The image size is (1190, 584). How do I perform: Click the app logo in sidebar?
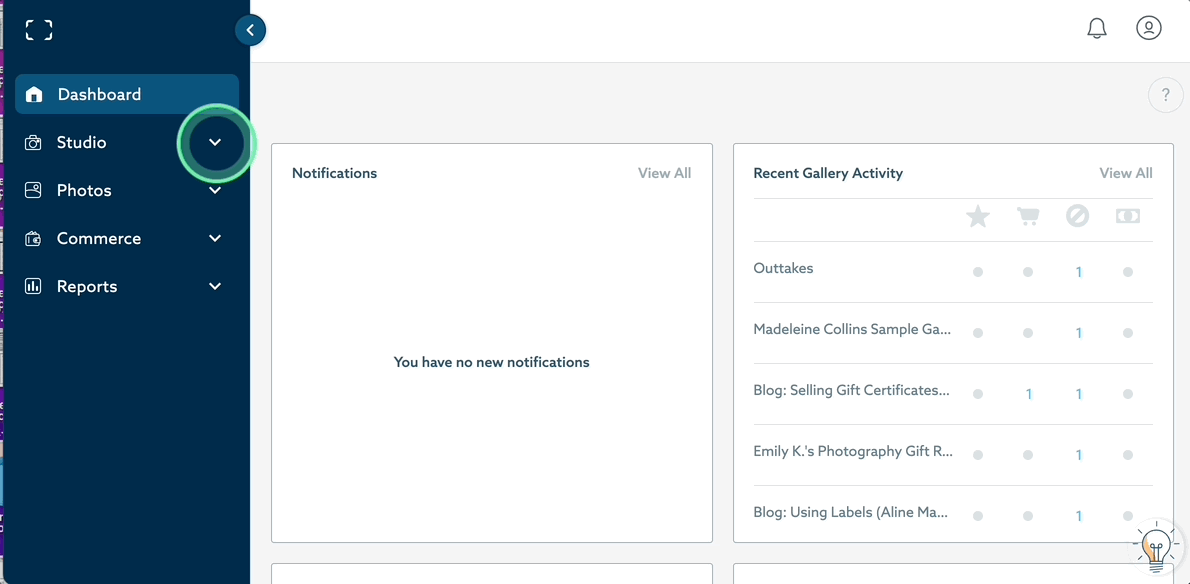[39, 30]
